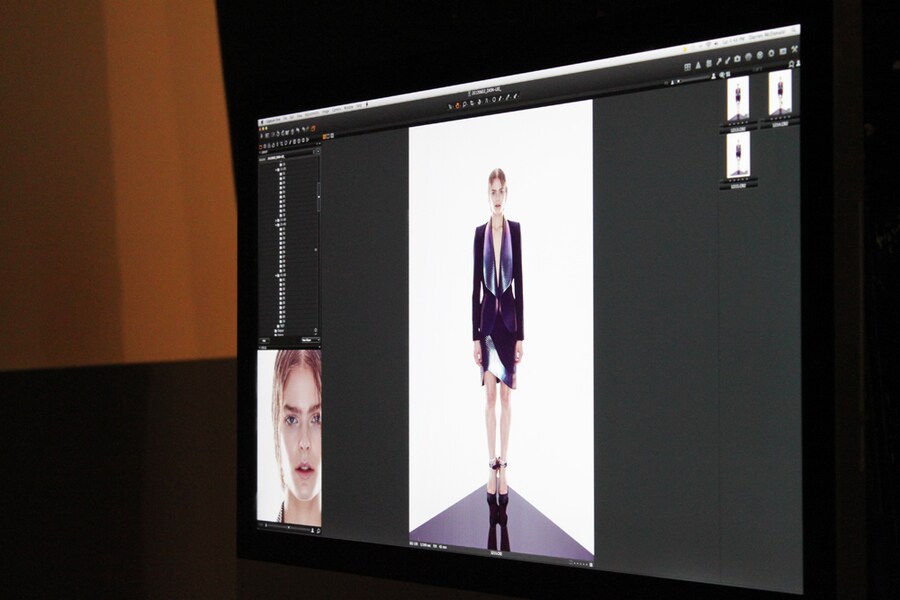Click the camera icon in the top-right toolbar
Viewport: 900px width, 600px height.
pos(737,59)
